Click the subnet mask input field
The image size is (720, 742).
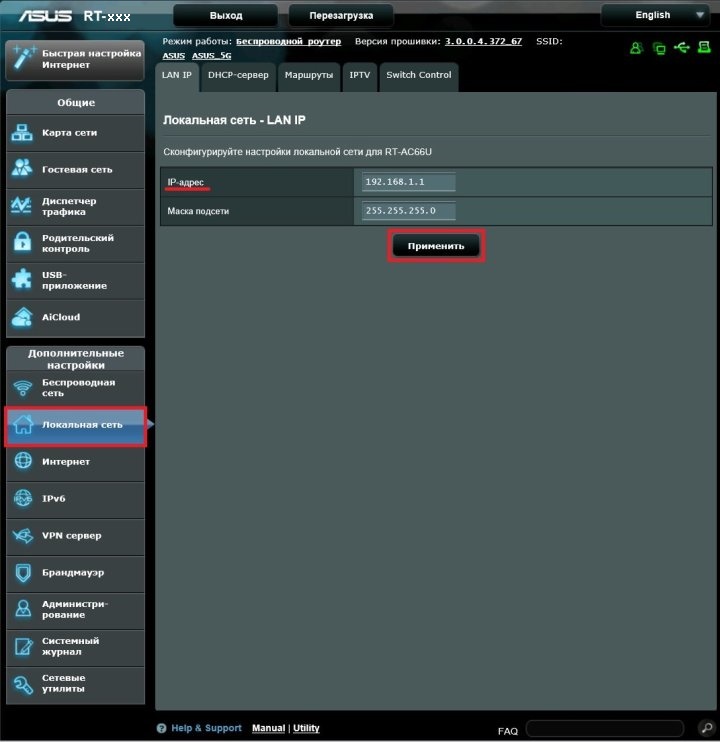409,211
